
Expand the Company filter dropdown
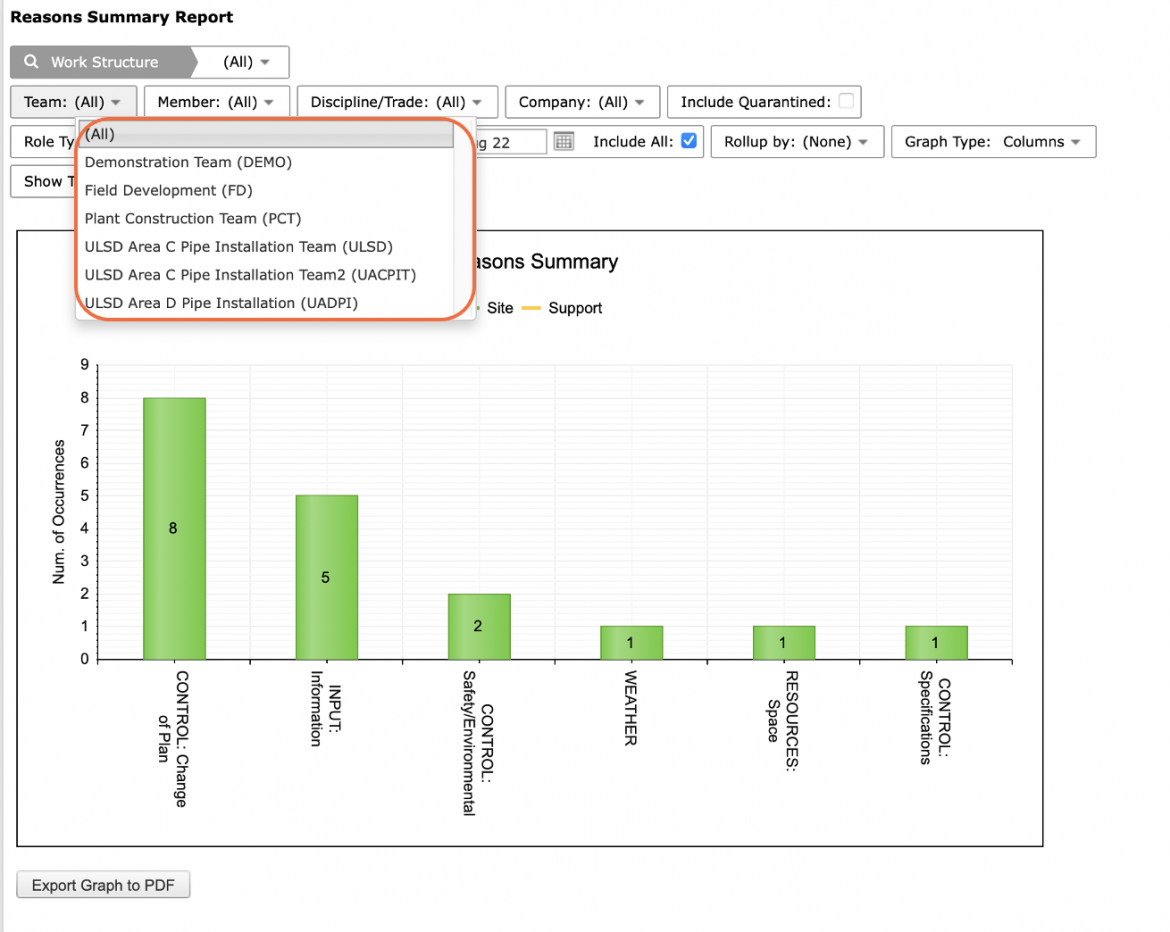coord(582,102)
